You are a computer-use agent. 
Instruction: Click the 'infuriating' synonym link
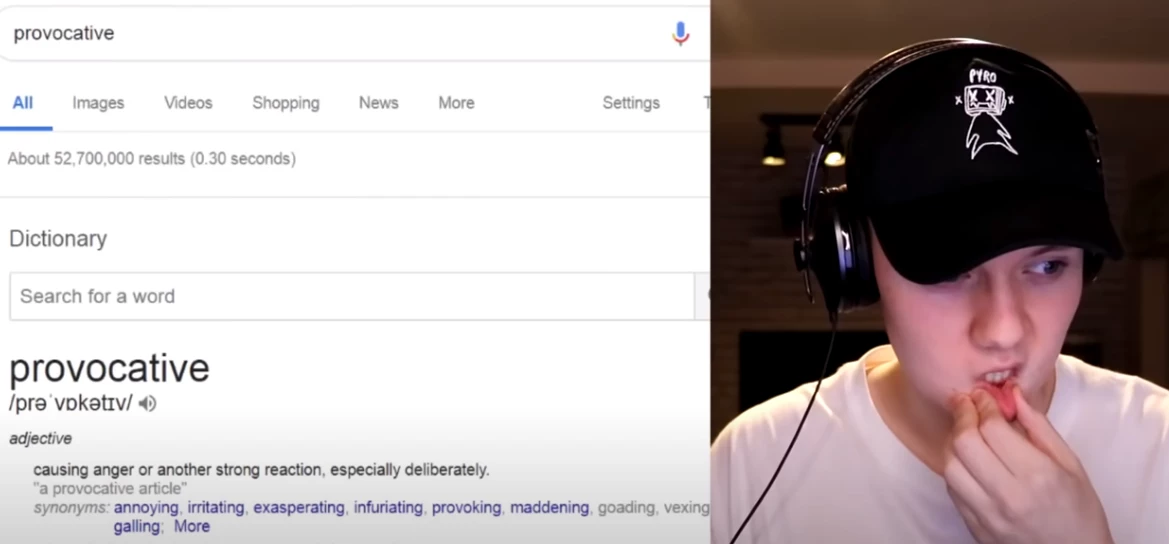388,508
